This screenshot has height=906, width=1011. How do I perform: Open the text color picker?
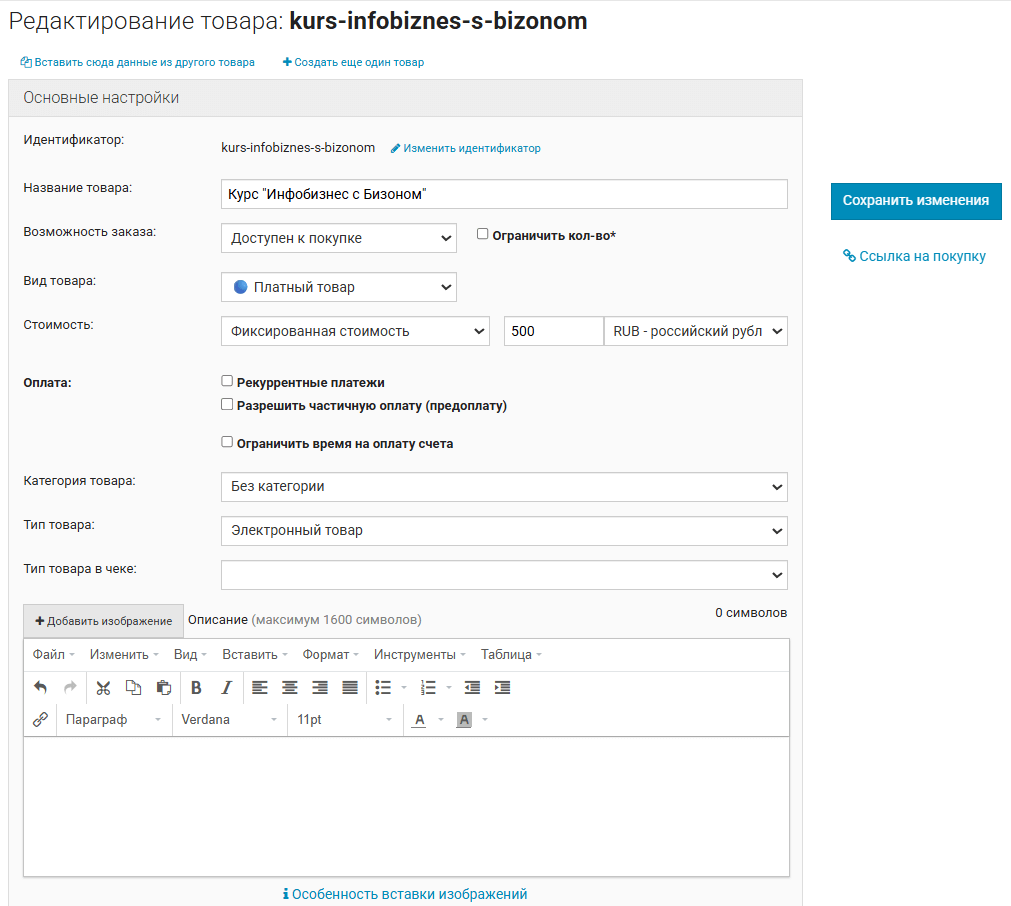coord(420,720)
